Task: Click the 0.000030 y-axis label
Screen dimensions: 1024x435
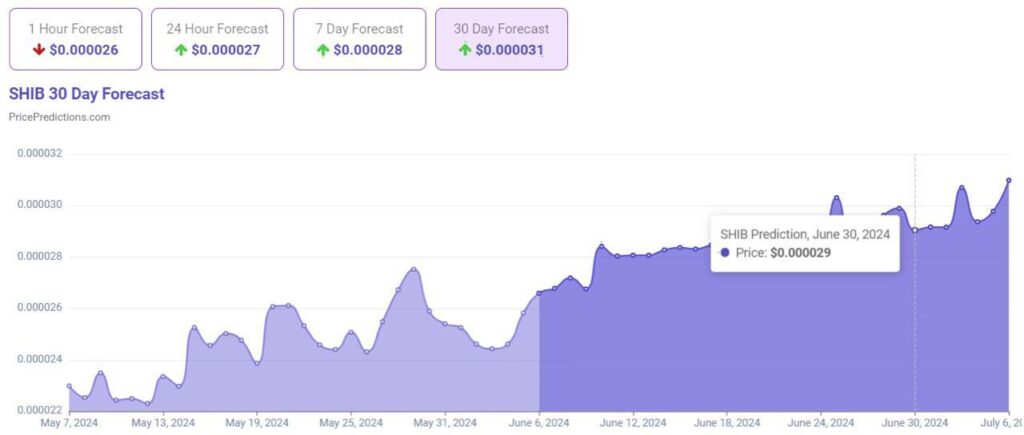Action: click(39, 206)
